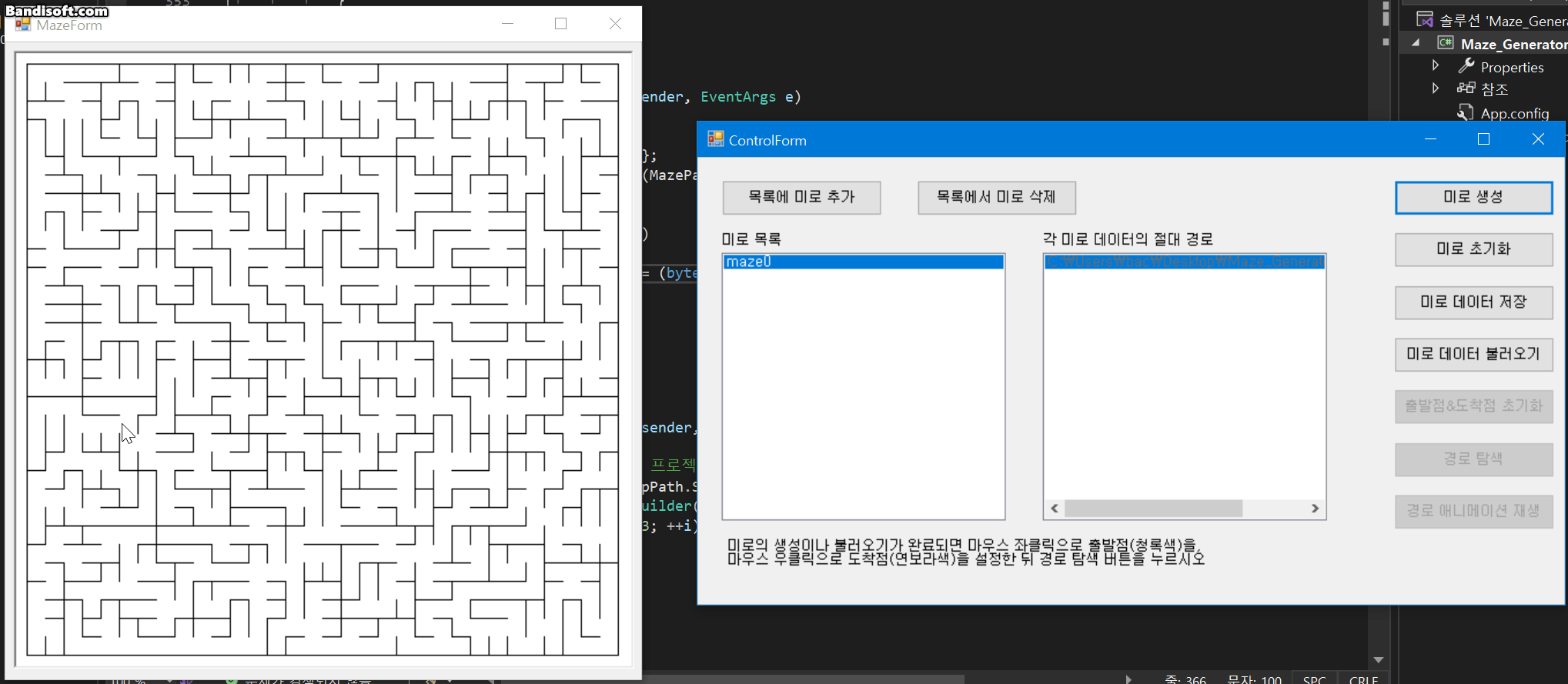
Task: Click the solution icon in Solution Explorer
Action: click(1425, 19)
